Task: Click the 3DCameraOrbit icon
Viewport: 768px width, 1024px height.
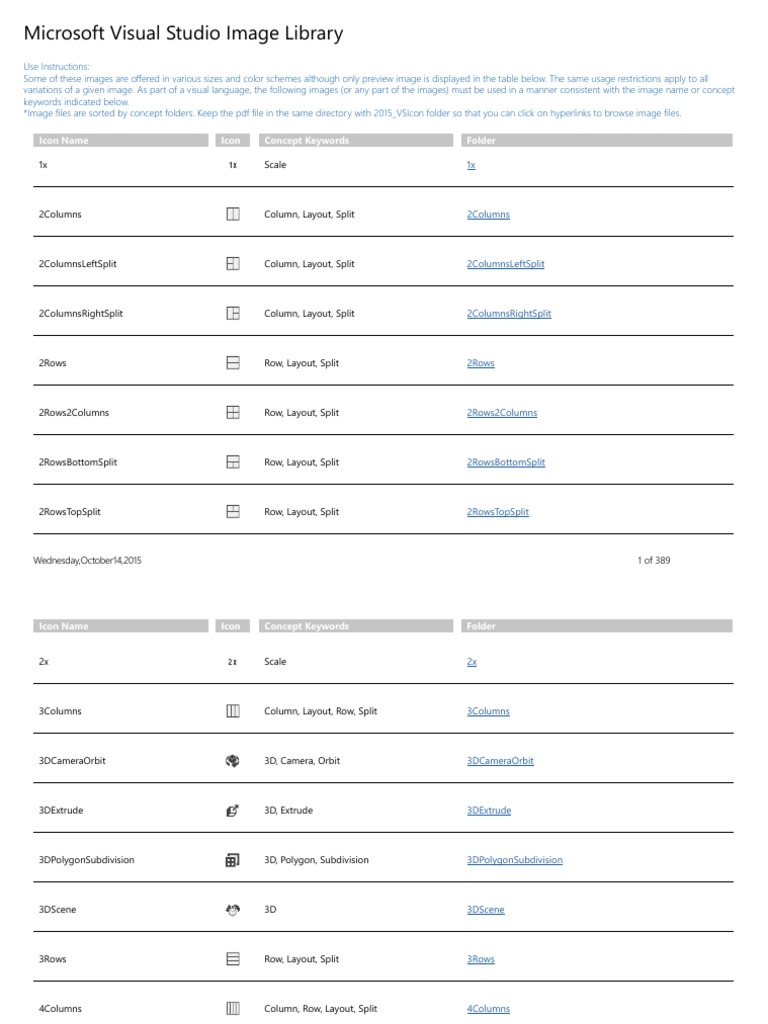Action: [x=232, y=761]
